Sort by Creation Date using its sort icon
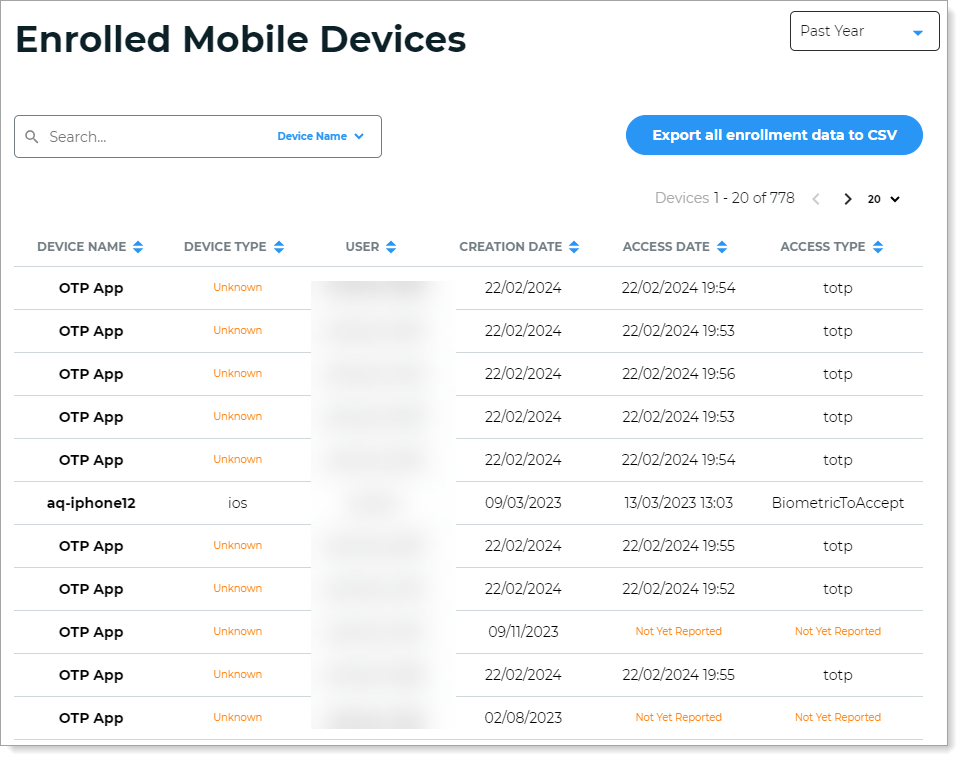 (574, 246)
